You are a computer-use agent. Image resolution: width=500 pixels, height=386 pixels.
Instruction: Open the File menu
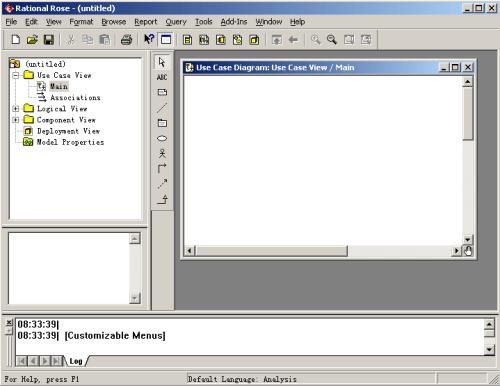(11, 22)
